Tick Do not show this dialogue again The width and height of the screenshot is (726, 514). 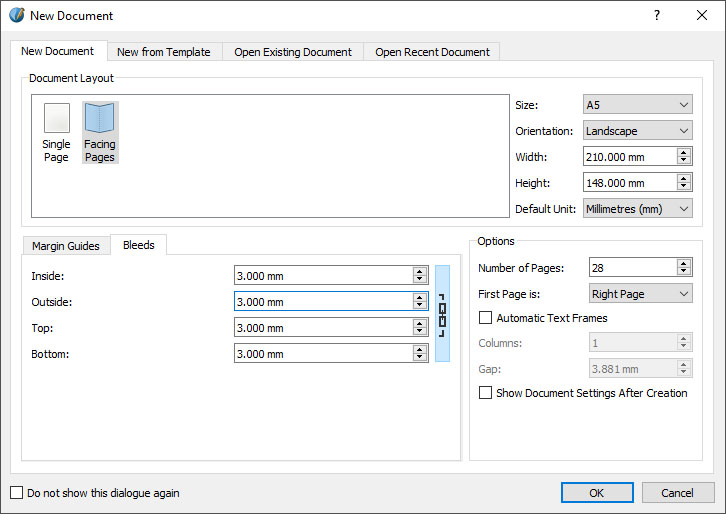(16, 492)
